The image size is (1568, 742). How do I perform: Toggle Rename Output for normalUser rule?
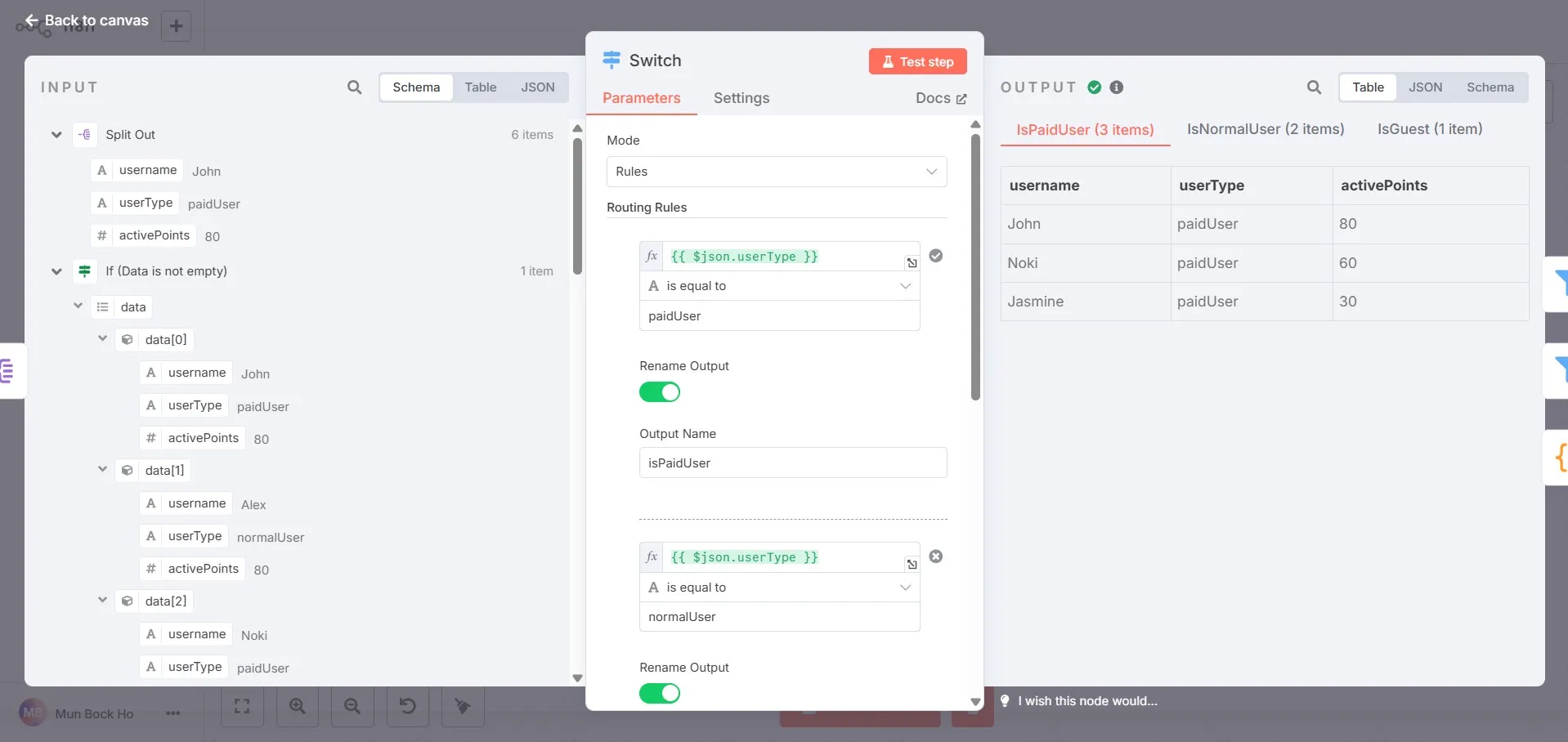pos(660,694)
